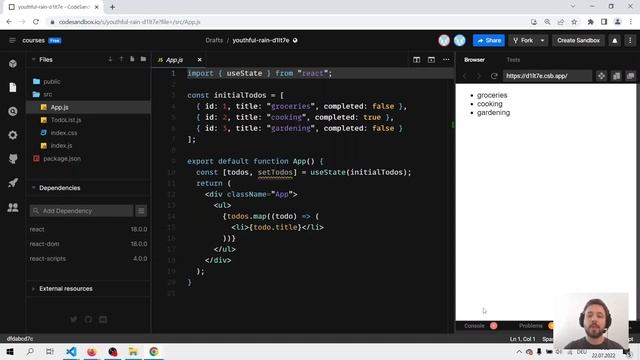Click the courses workspace name
640x360 pixels.
pyautogui.click(x=33, y=40)
